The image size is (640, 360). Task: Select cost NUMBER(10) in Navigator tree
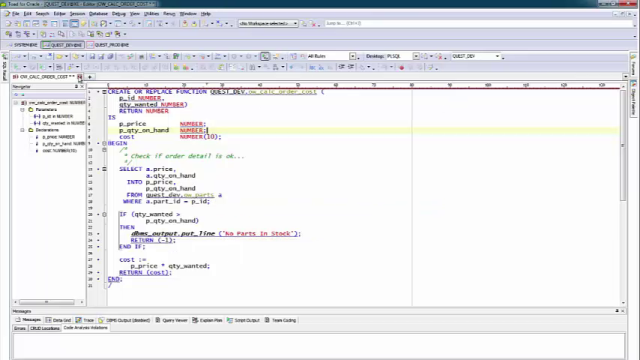(x=60, y=151)
